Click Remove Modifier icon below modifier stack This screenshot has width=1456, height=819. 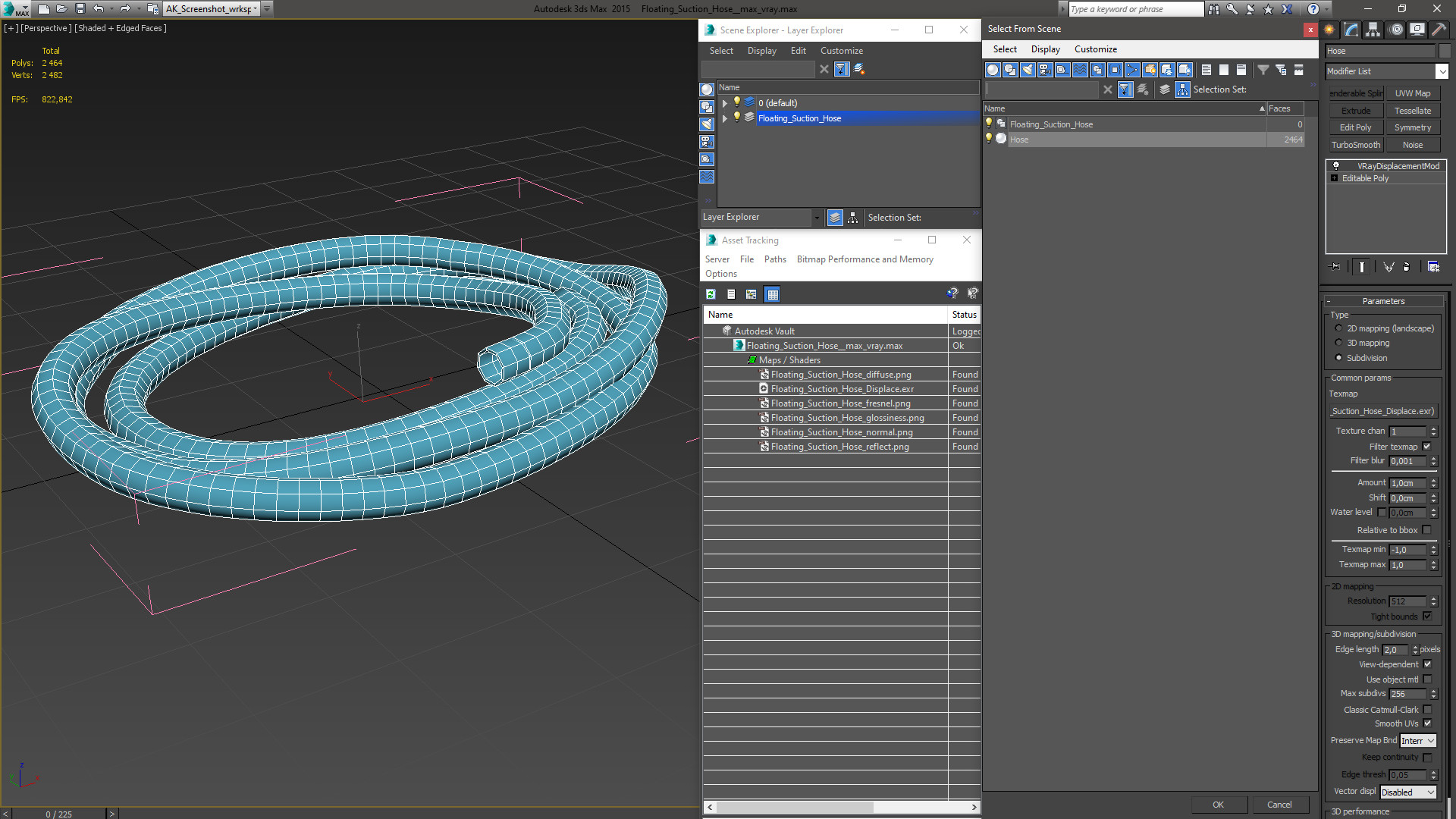tap(1407, 267)
